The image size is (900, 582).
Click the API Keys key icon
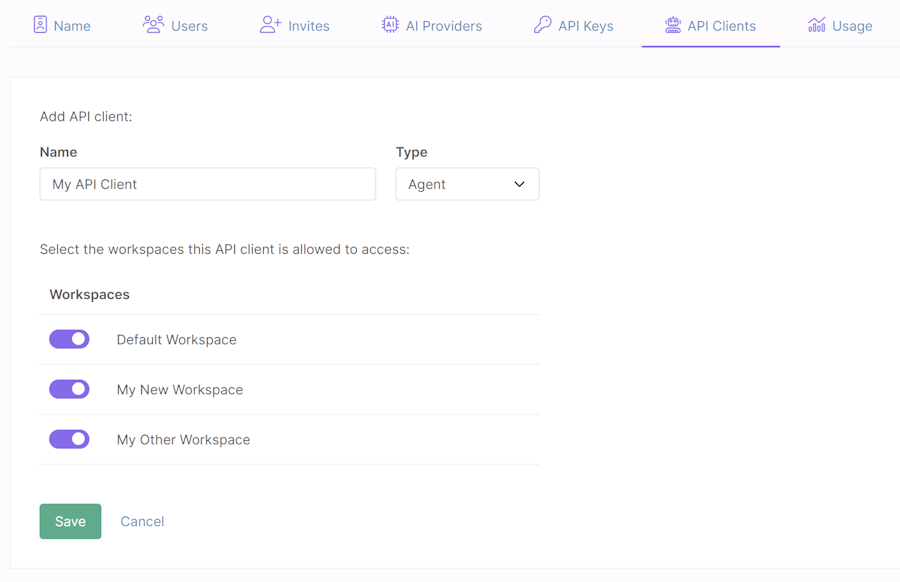pyautogui.click(x=542, y=25)
